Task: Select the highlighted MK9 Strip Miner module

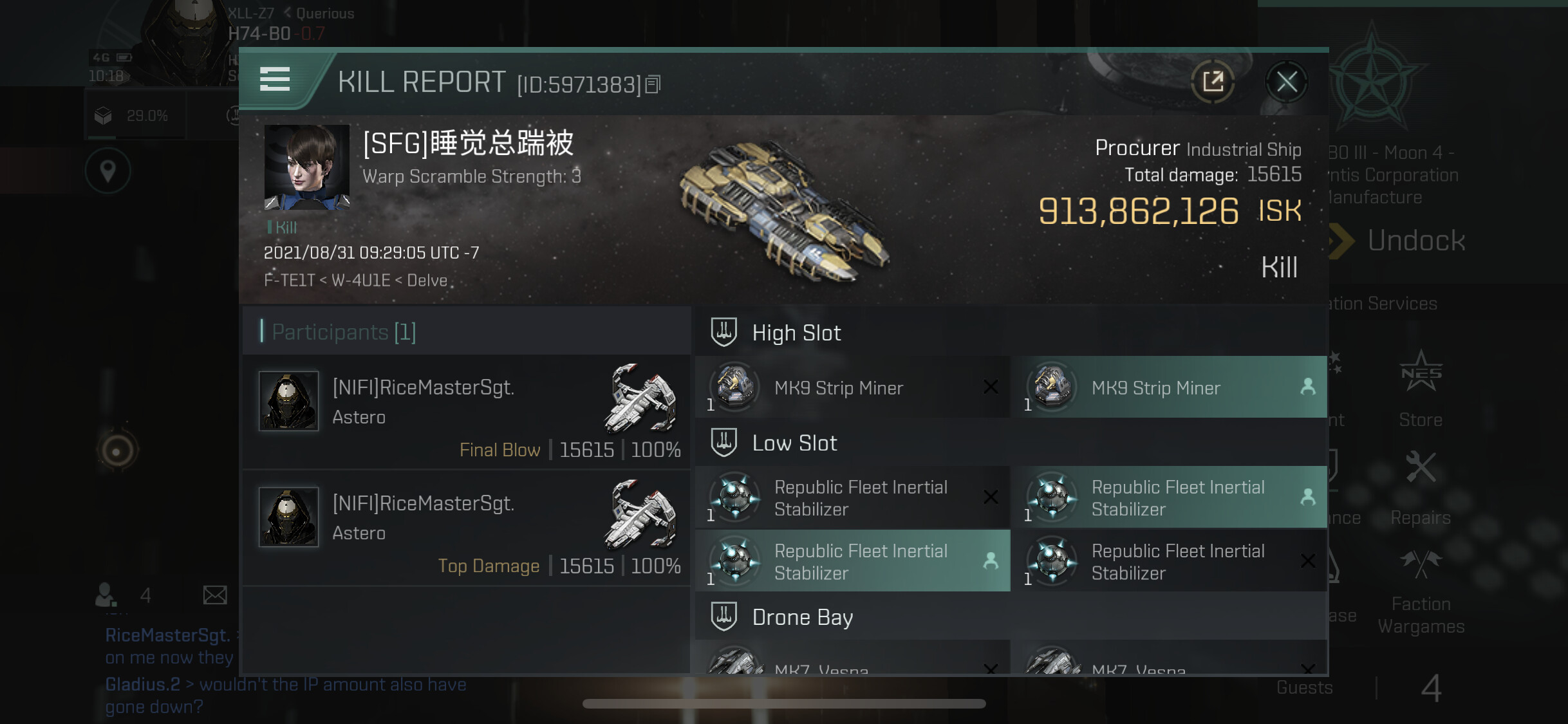Action: [x=1169, y=387]
